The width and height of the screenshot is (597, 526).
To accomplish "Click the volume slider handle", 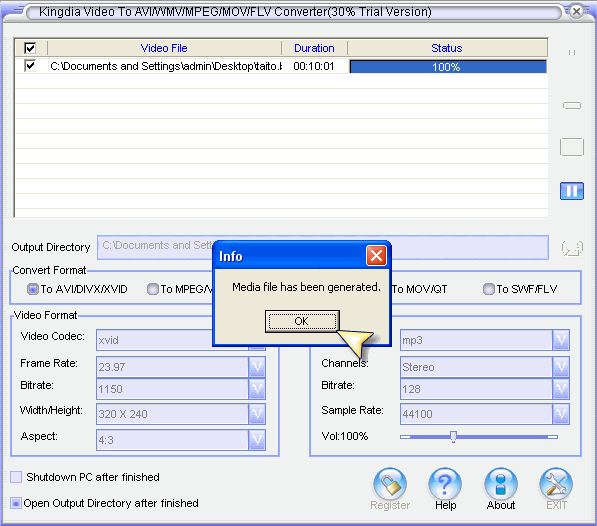I will [x=453, y=437].
